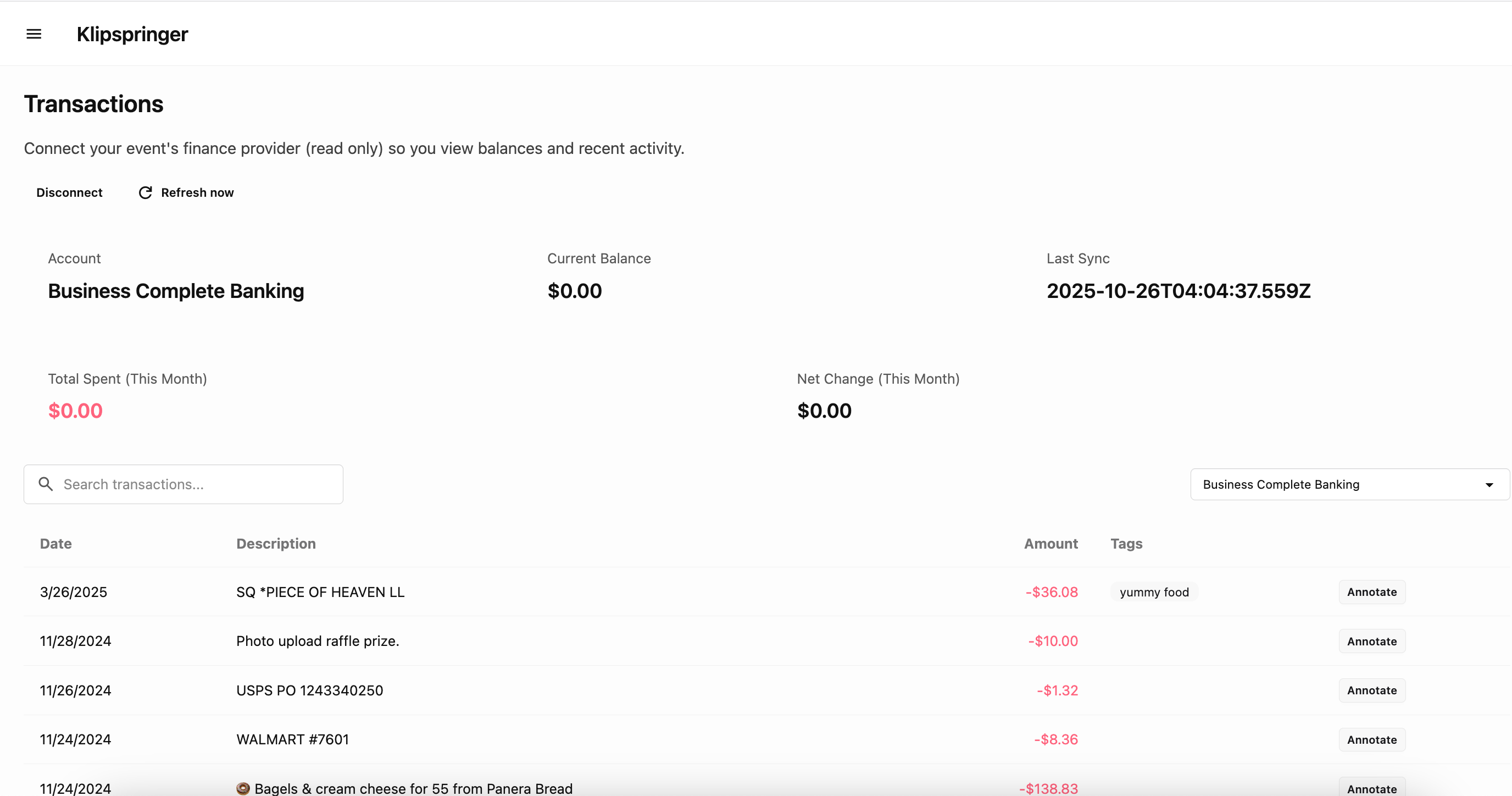Click the Description column header

[x=276, y=543]
